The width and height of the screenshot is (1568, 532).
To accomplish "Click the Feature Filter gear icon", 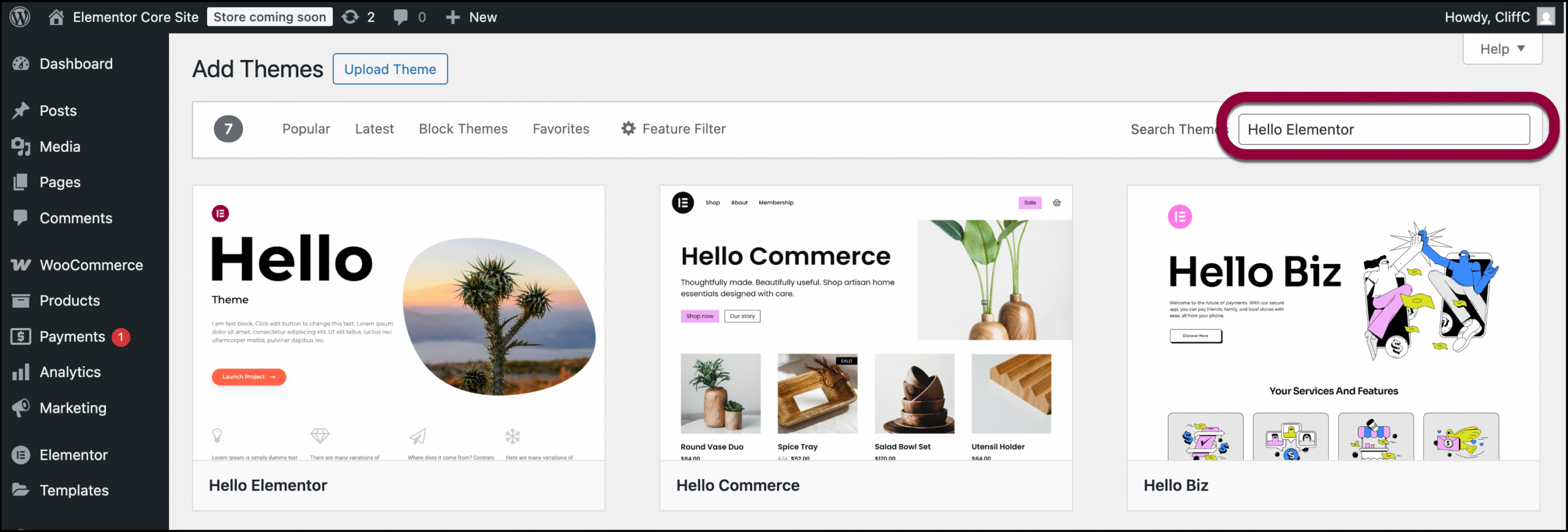I will pyautogui.click(x=628, y=129).
